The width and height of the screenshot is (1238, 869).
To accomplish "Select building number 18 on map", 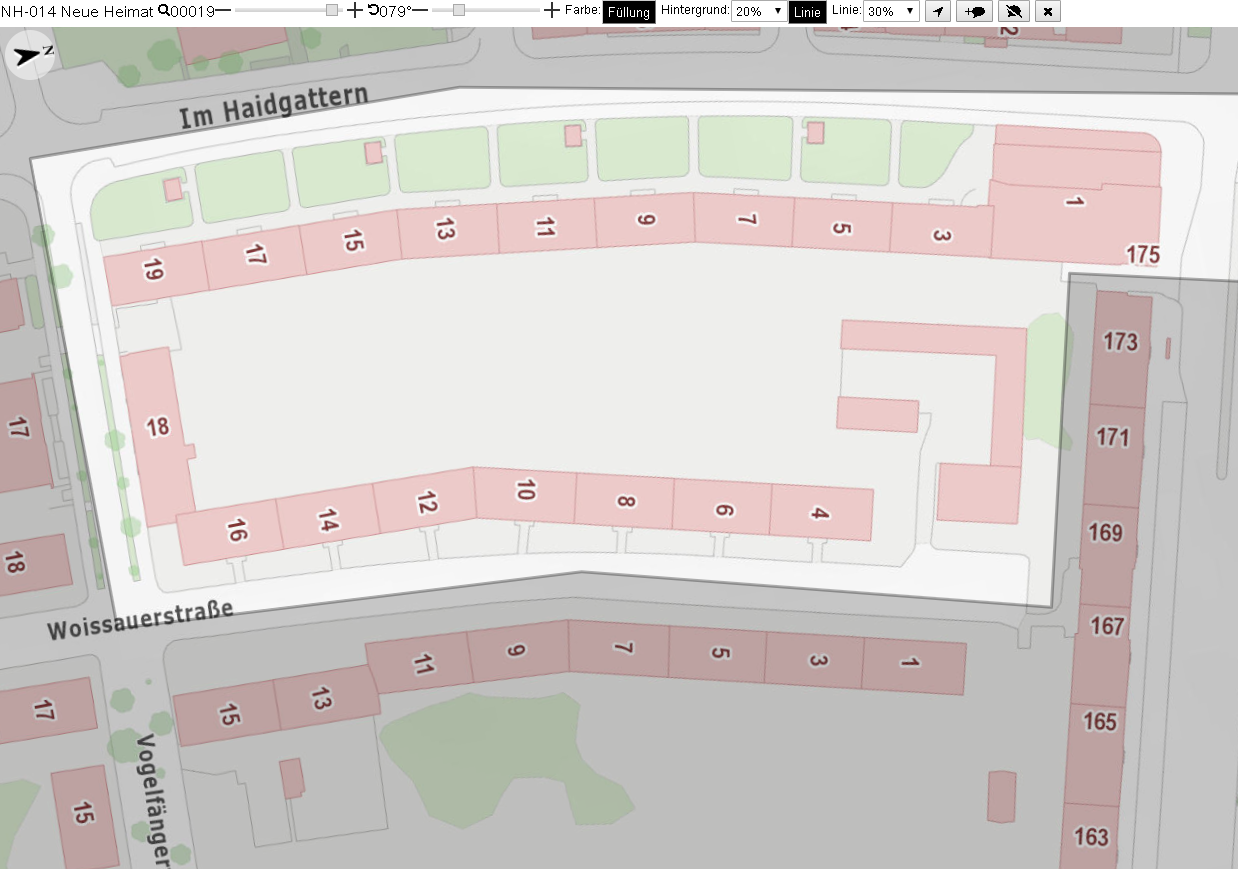I will click(157, 428).
